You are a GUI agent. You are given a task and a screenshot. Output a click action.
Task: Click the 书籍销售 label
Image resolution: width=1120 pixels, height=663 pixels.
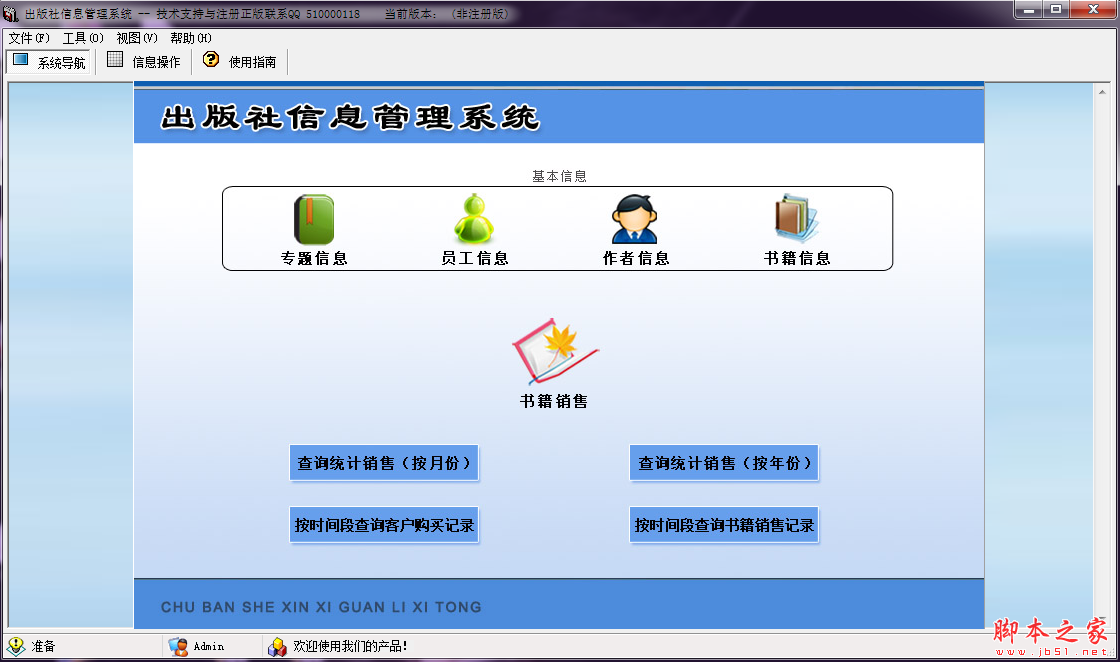point(554,402)
